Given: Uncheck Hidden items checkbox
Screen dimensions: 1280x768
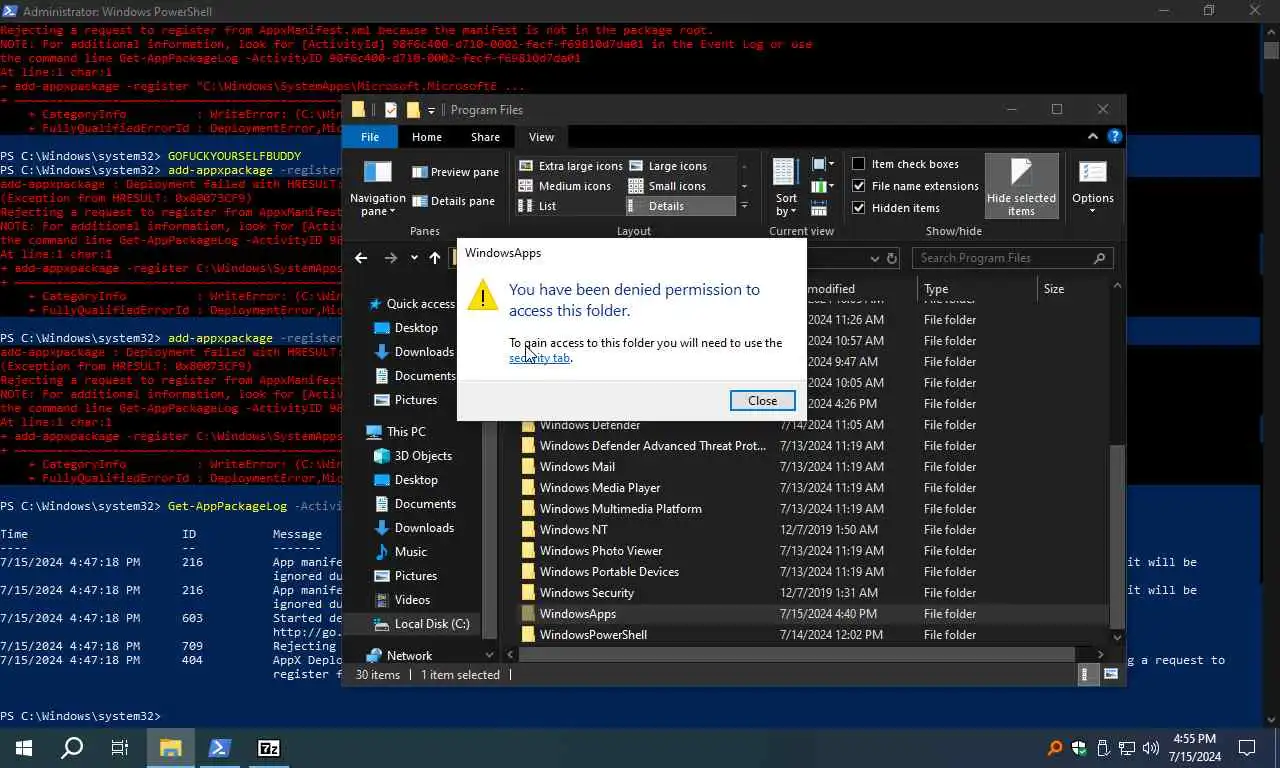Looking at the screenshot, I should [x=858, y=208].
